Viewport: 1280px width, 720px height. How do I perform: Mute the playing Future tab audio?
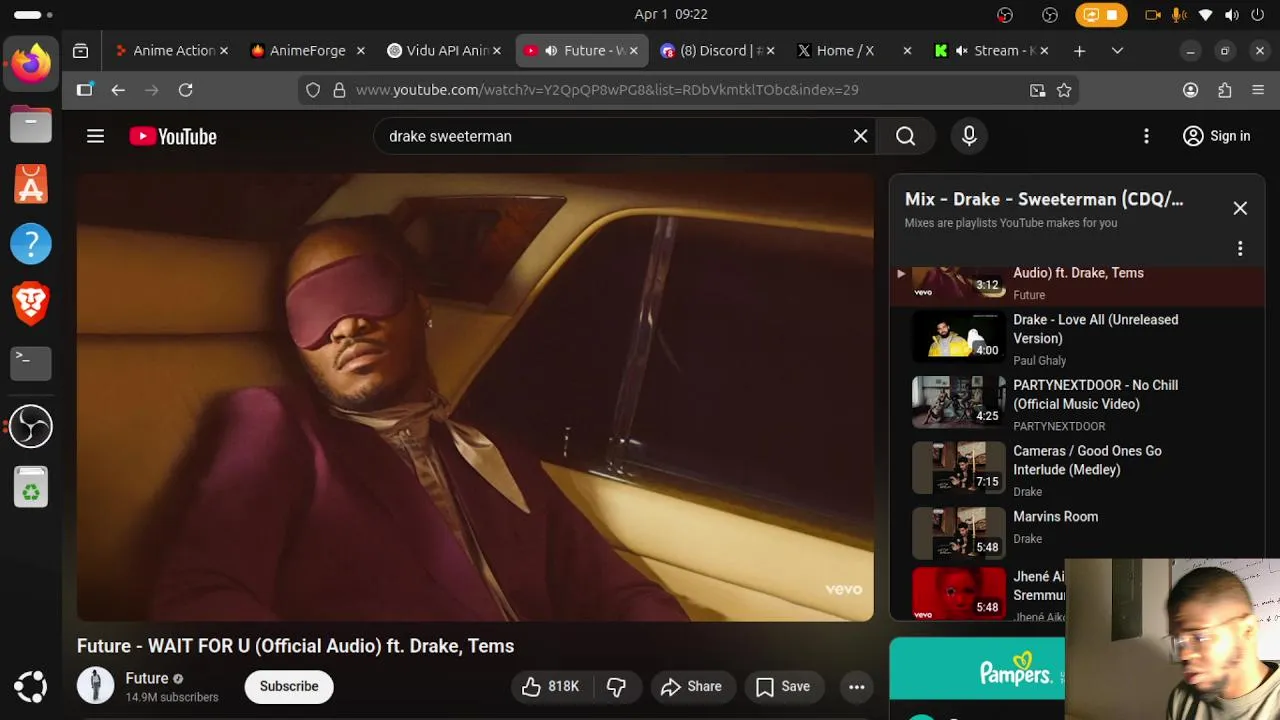(551, 50)
